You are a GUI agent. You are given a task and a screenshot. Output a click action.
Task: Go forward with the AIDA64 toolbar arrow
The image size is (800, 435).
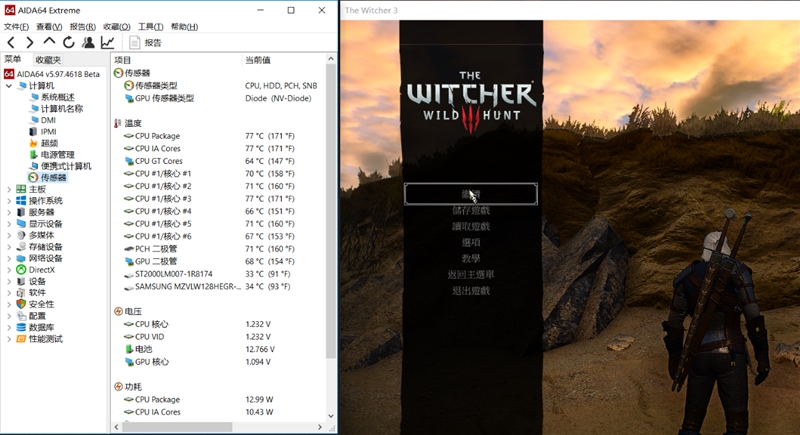pyautogui.click(x=30, y=43)
